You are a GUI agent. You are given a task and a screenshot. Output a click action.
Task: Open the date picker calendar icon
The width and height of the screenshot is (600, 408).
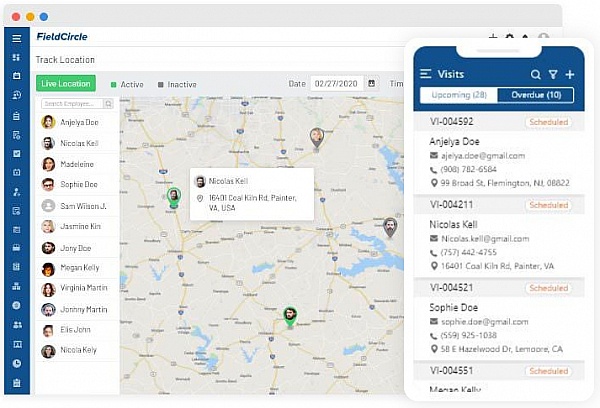tap(372, 84)
